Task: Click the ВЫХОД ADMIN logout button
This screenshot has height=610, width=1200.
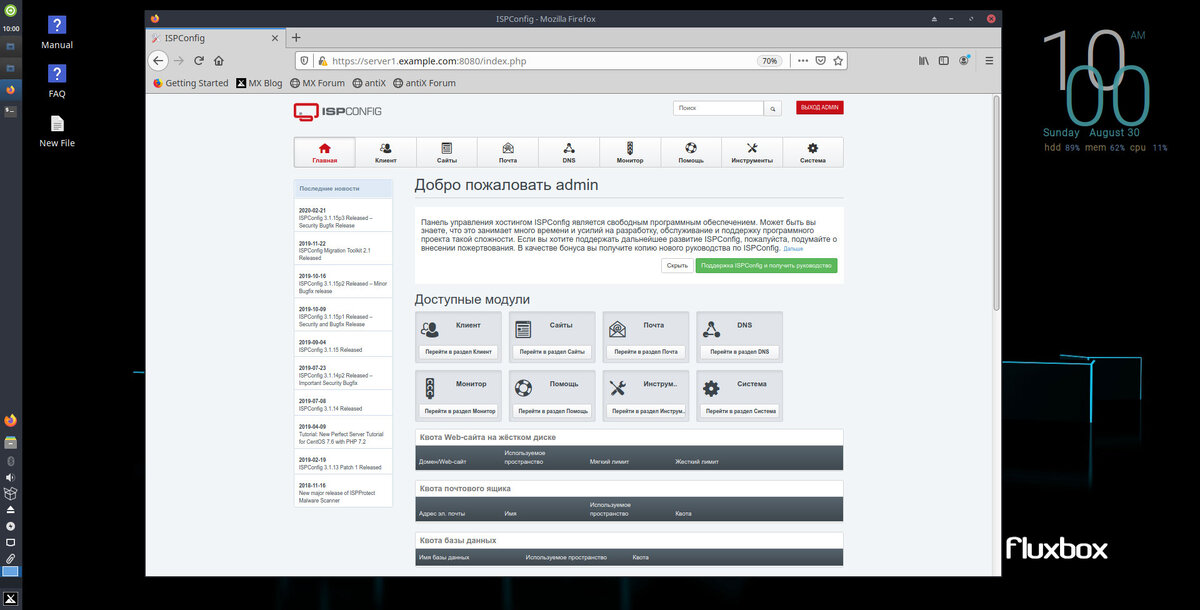Action: (820, 108)
